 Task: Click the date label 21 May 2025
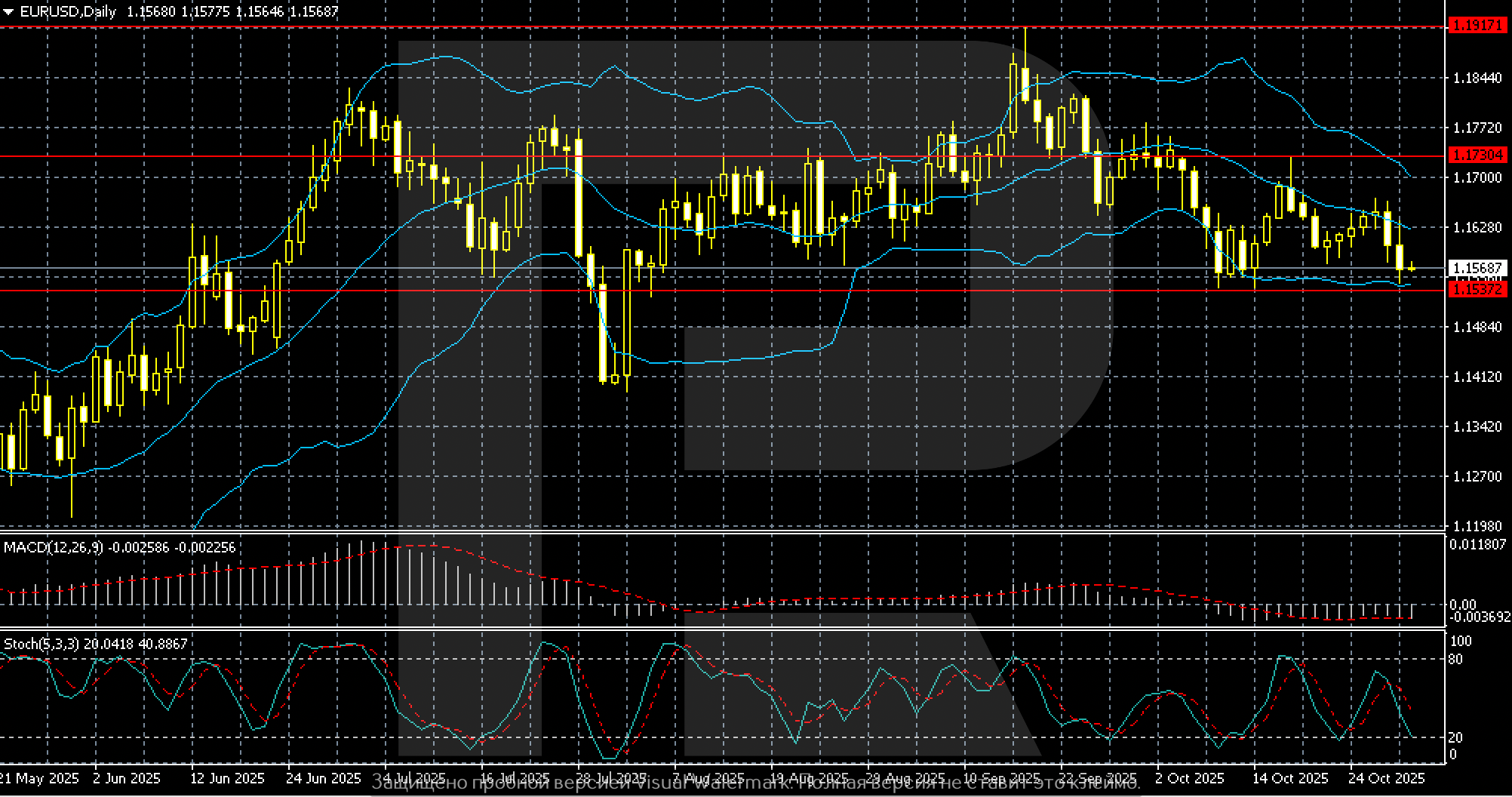click(39, 778)
